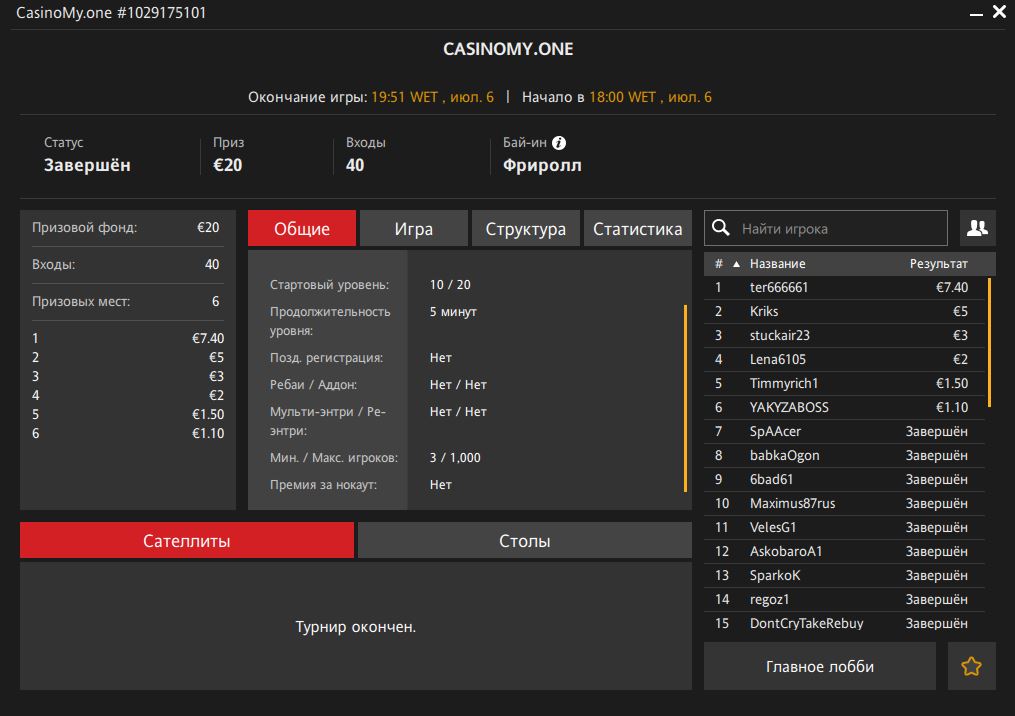Open the Структура tab
The width and height of the screenshot is (1015, 716).
(x=525, y=229)
